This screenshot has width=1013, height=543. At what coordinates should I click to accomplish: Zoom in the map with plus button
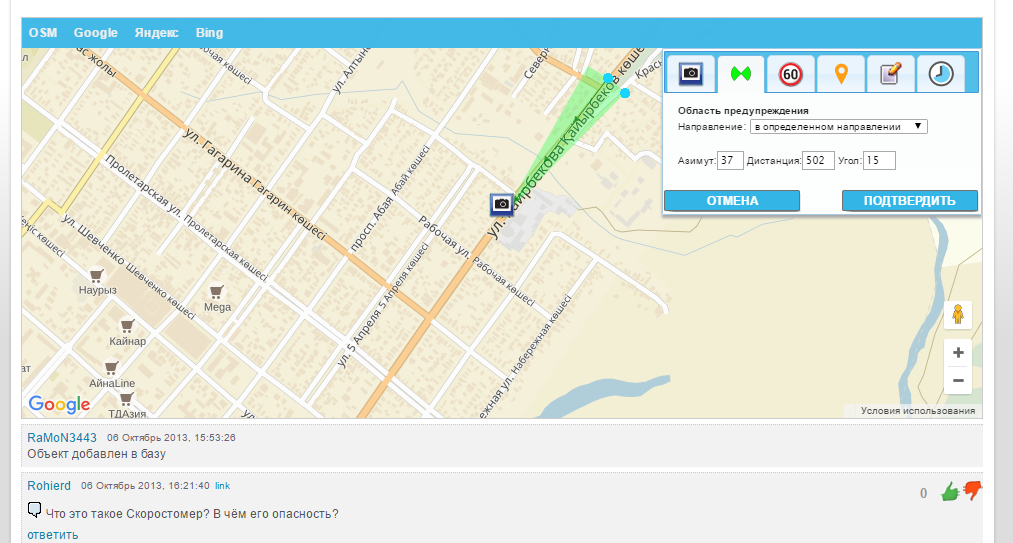coord(958,352)
